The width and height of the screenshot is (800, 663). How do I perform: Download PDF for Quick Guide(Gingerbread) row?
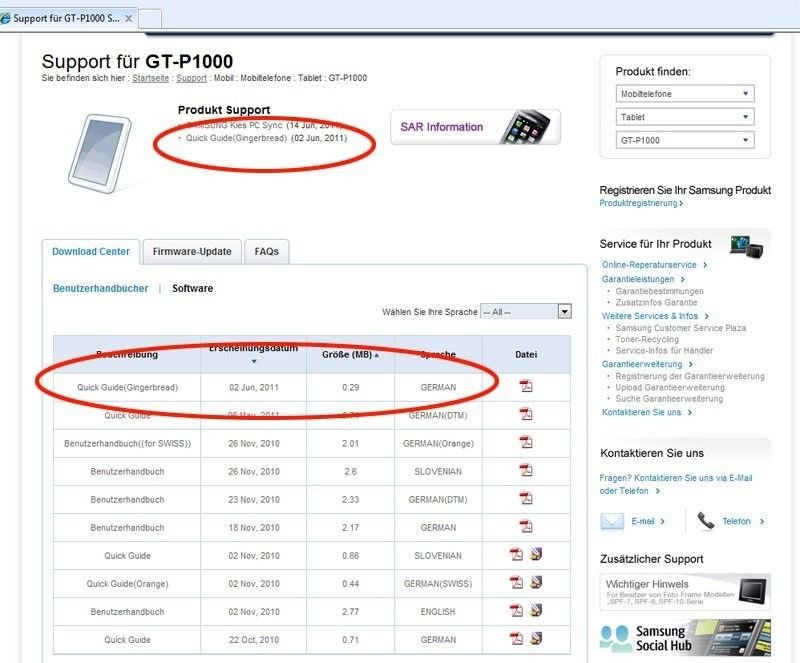526,386
